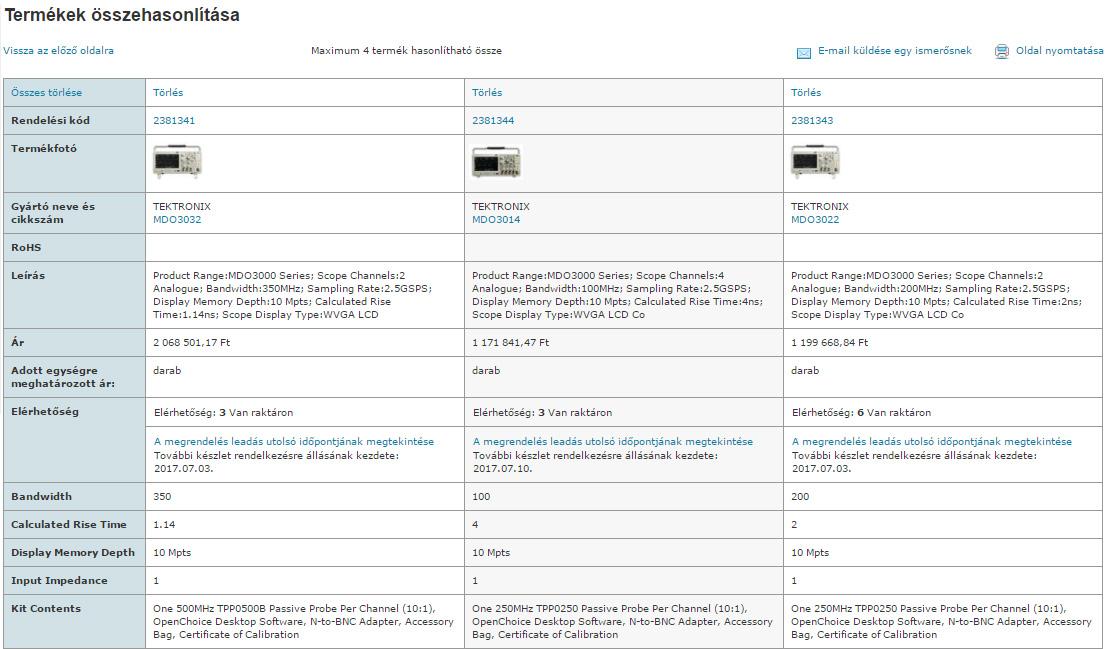Click the rise time value 4

pyautogui.click(x=475, y=525)
